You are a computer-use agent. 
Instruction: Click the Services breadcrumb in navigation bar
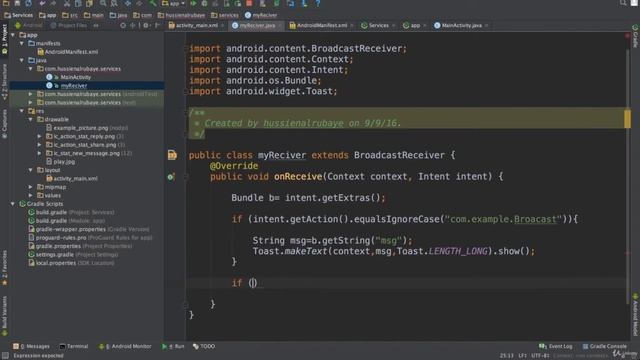pos(18,15)
